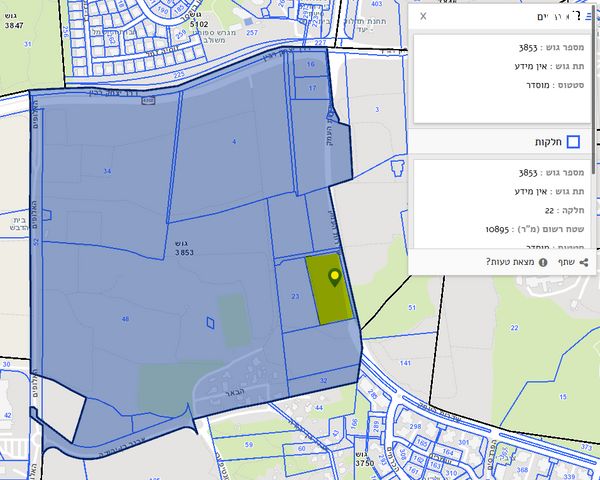The image size is (600, 480).
Task: Select parcel 48 on the map
Action: click(x=125, y=318)
